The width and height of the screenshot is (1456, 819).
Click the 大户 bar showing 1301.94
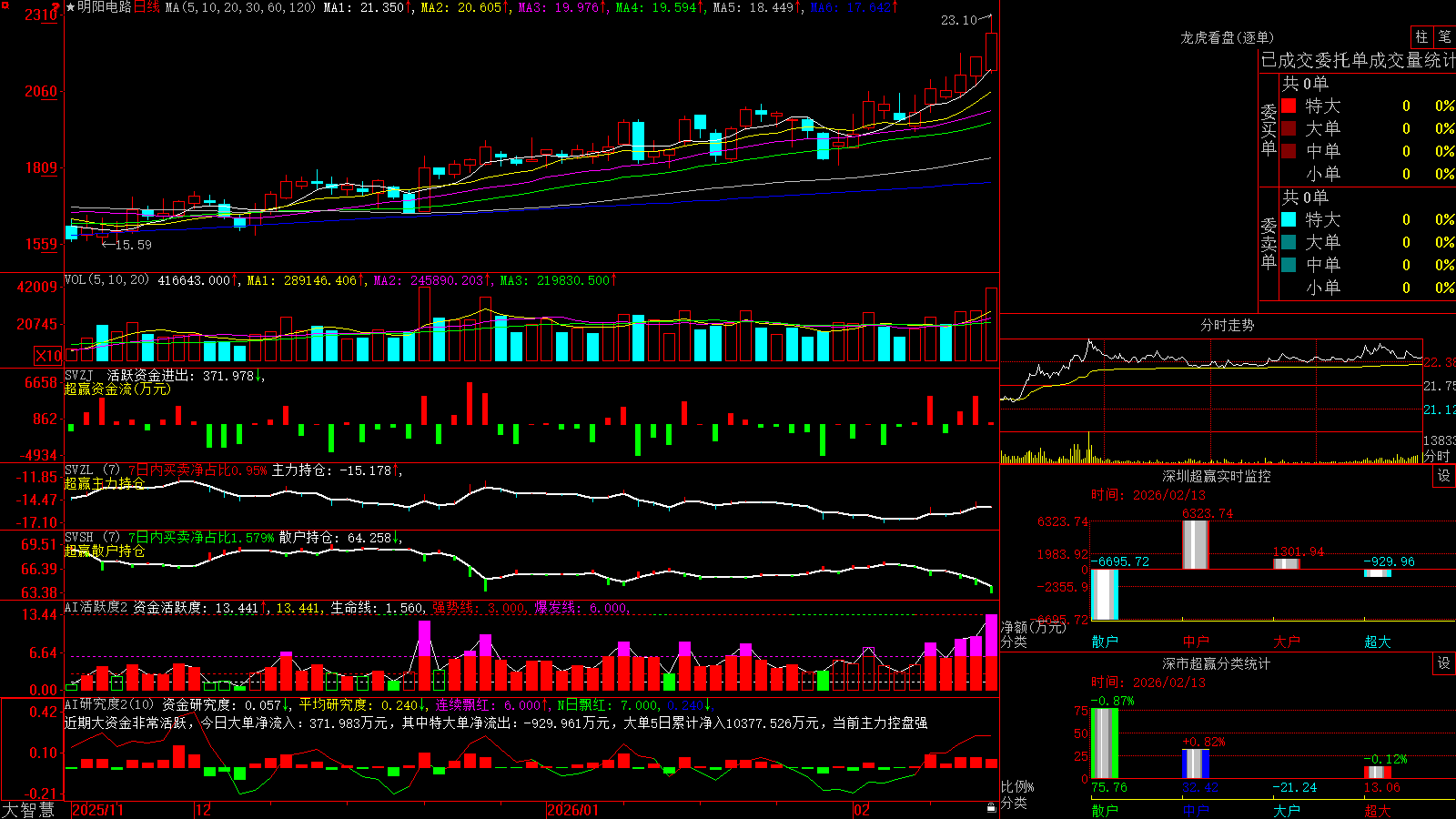pos(1287,564)
